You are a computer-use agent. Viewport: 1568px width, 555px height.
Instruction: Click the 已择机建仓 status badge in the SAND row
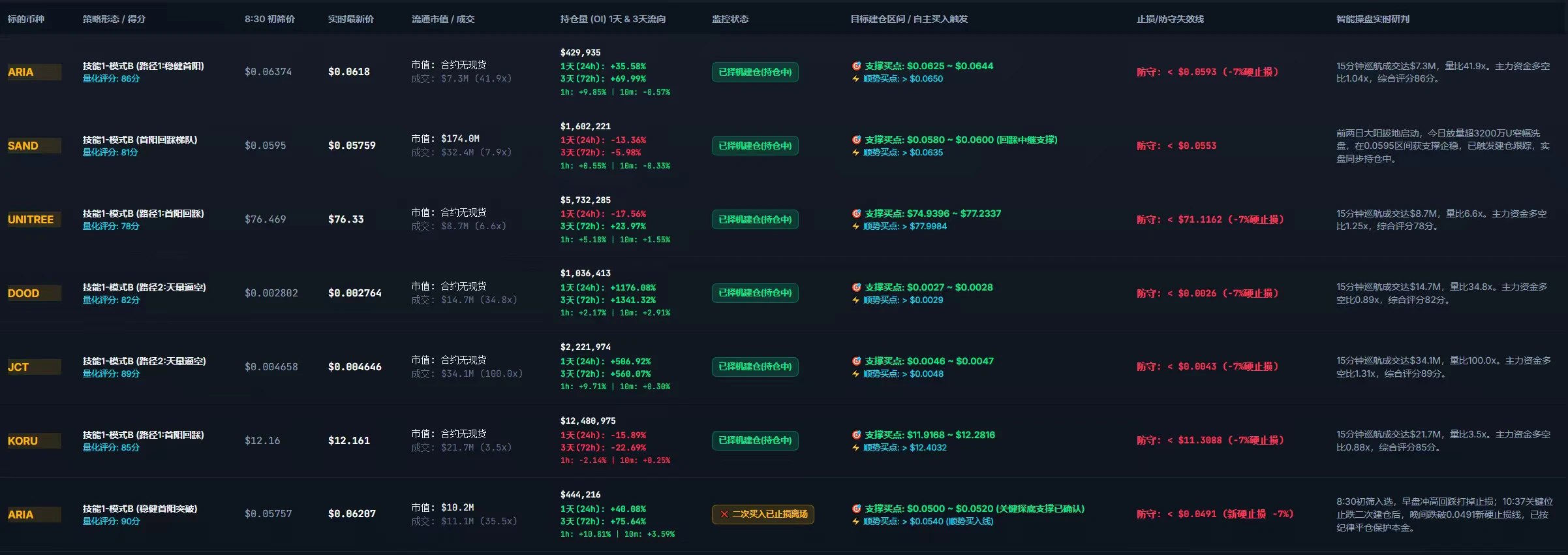755,146
